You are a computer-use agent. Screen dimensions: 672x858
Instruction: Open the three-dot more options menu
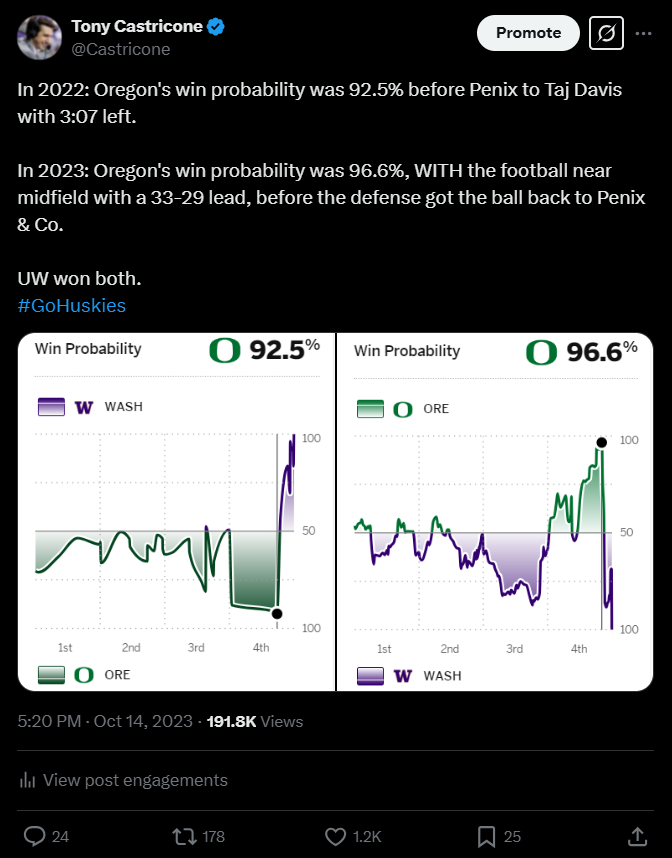tap(643, 33)
